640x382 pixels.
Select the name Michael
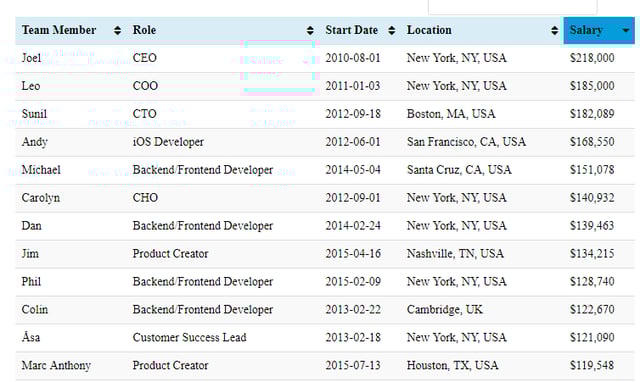[x=41, y=170]
